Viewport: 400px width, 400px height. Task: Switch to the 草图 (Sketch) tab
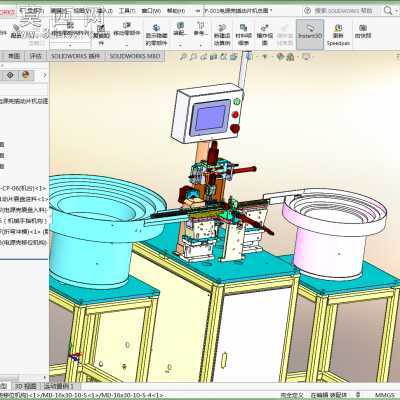(14, 56)
